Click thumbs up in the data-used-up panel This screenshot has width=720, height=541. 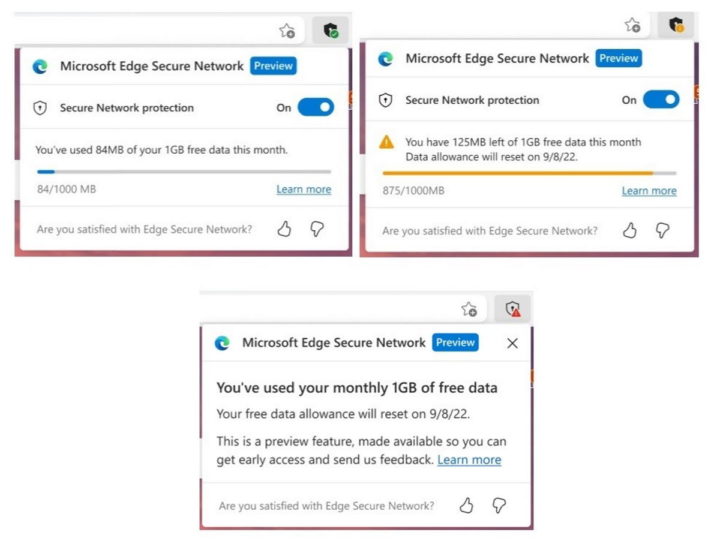coord(466,506)
